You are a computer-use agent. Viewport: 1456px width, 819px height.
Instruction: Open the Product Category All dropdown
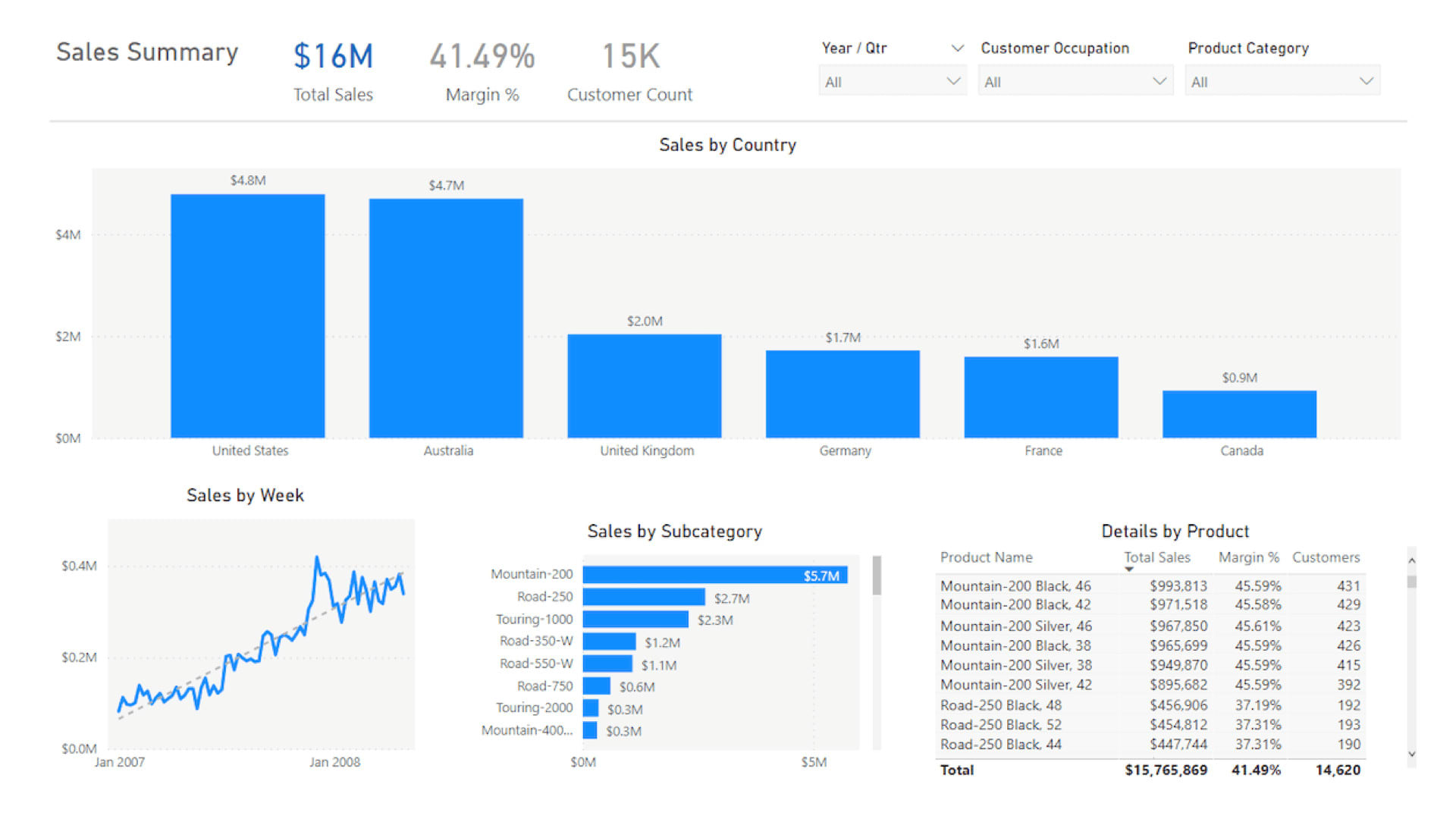(1282, 81)
